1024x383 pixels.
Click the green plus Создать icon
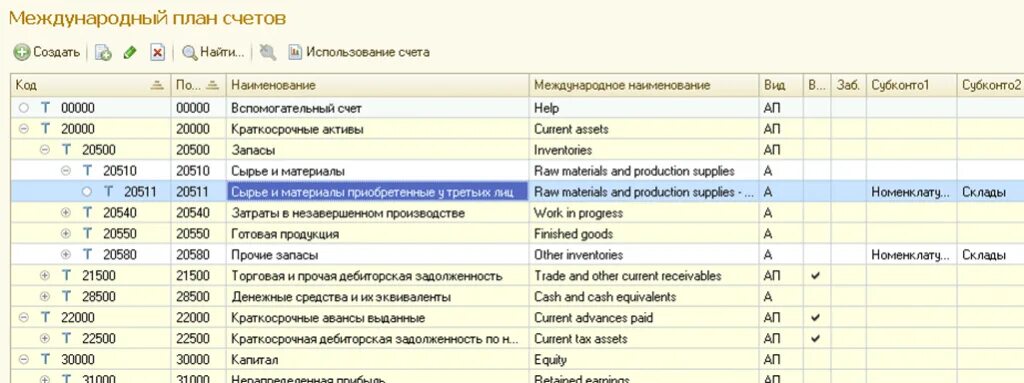click(x=22, y=52)
